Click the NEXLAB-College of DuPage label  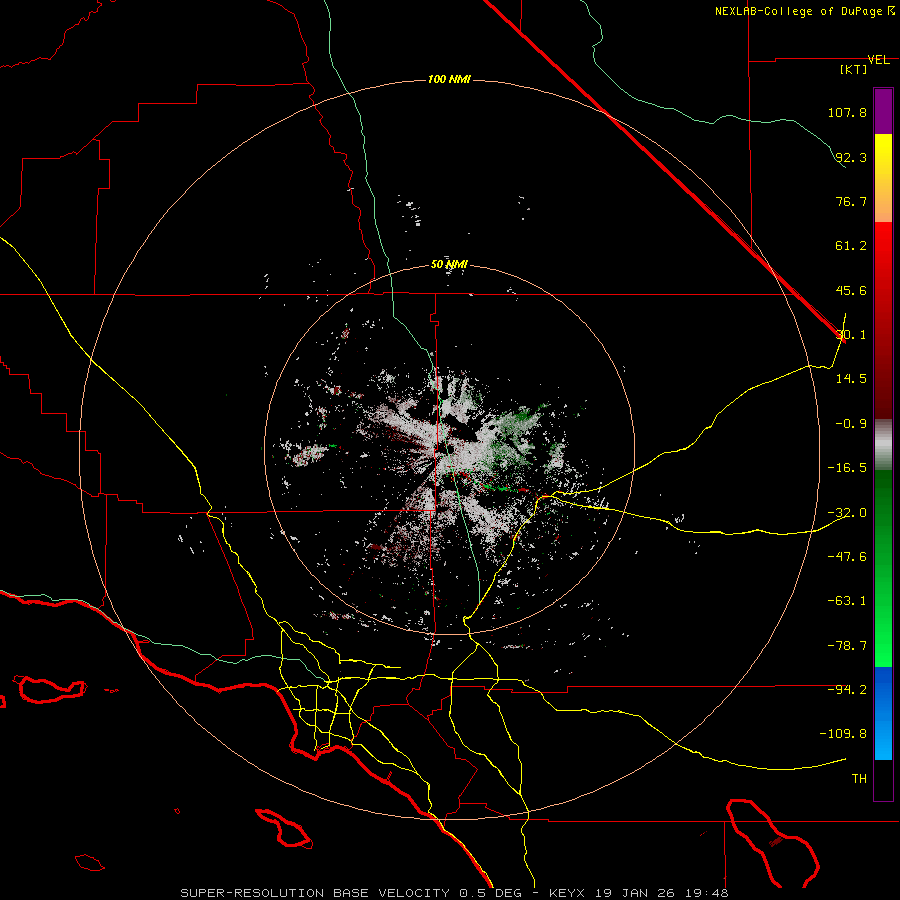(805, 11)
